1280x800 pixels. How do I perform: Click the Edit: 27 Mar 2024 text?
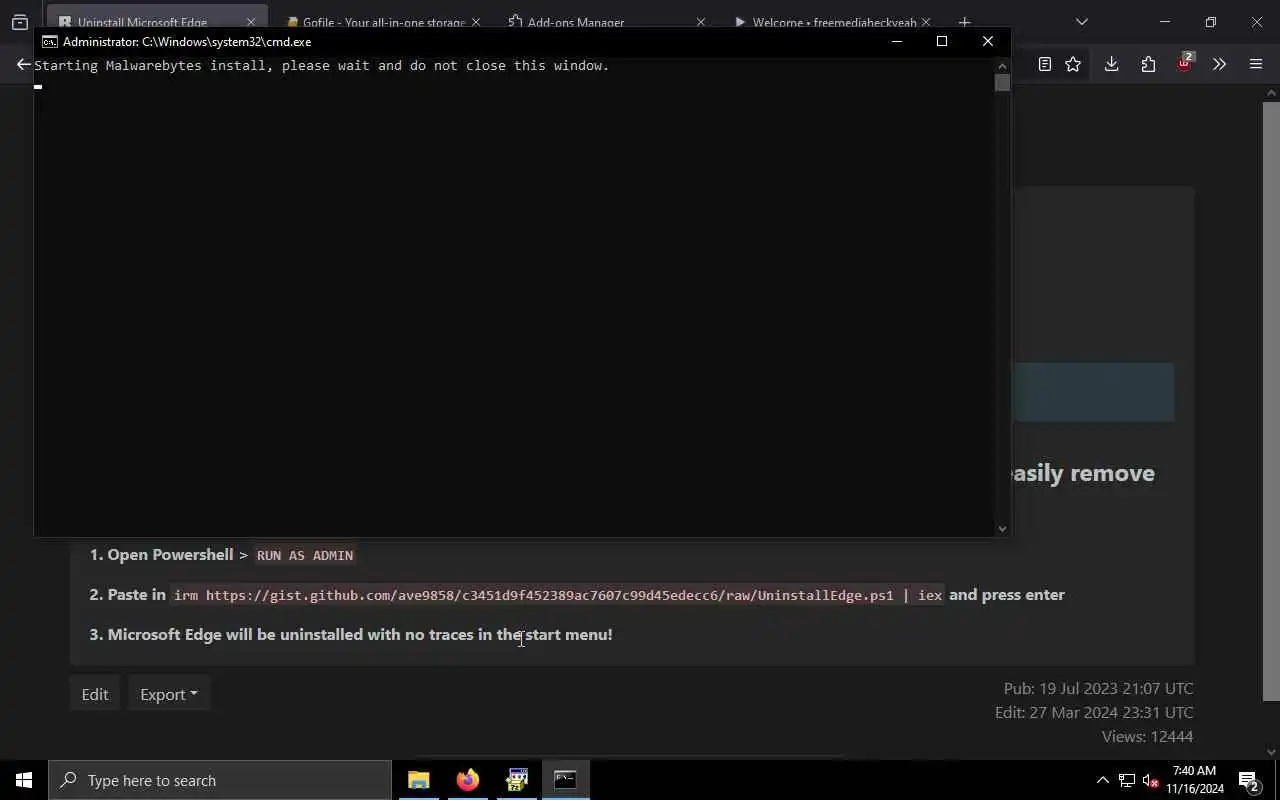pos(1094,712)
